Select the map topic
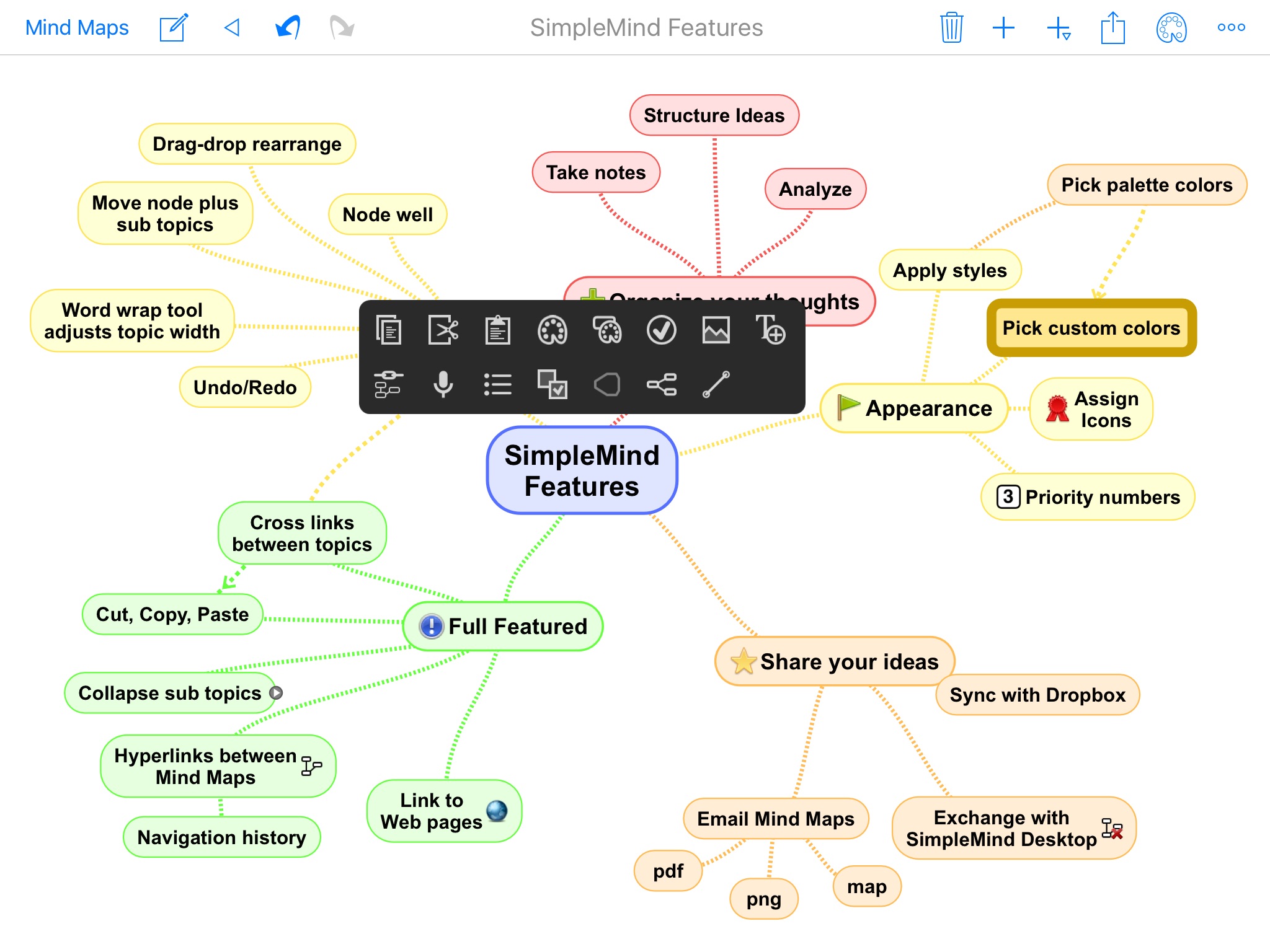The image size is (1270, 952). point(867,886)
